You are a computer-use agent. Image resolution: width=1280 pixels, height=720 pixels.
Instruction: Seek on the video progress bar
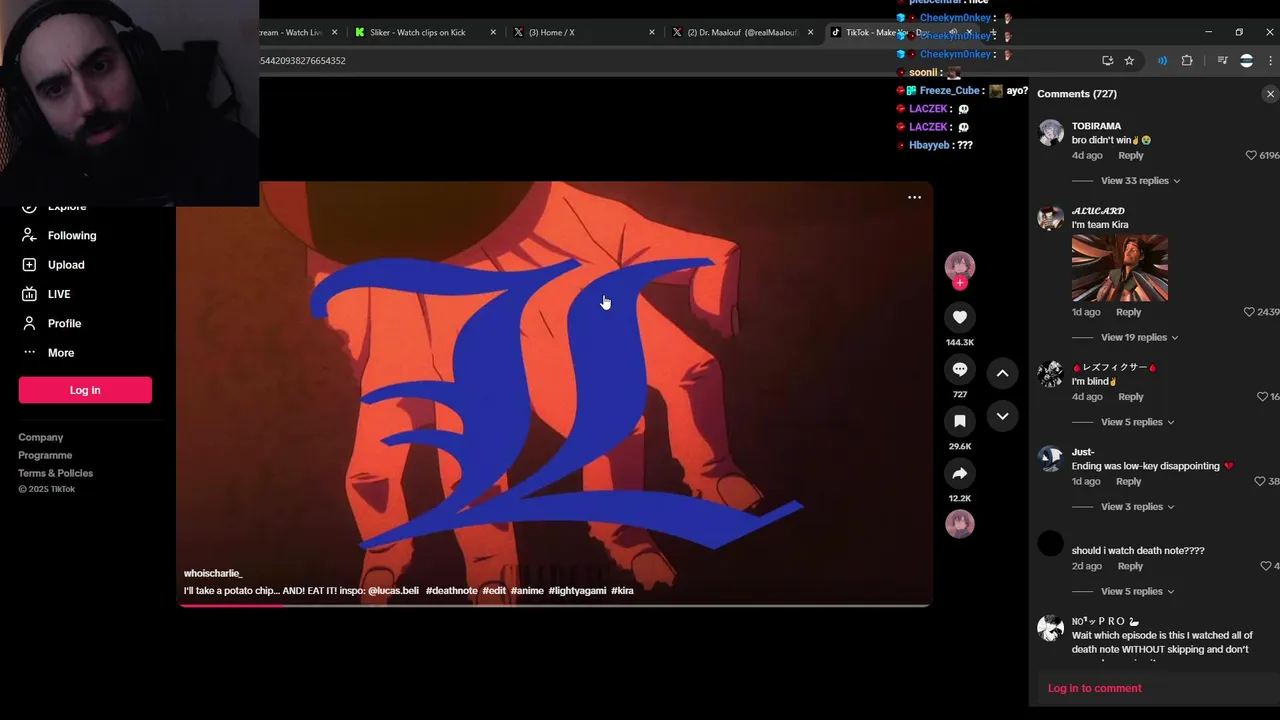click(x=554, y=605)
